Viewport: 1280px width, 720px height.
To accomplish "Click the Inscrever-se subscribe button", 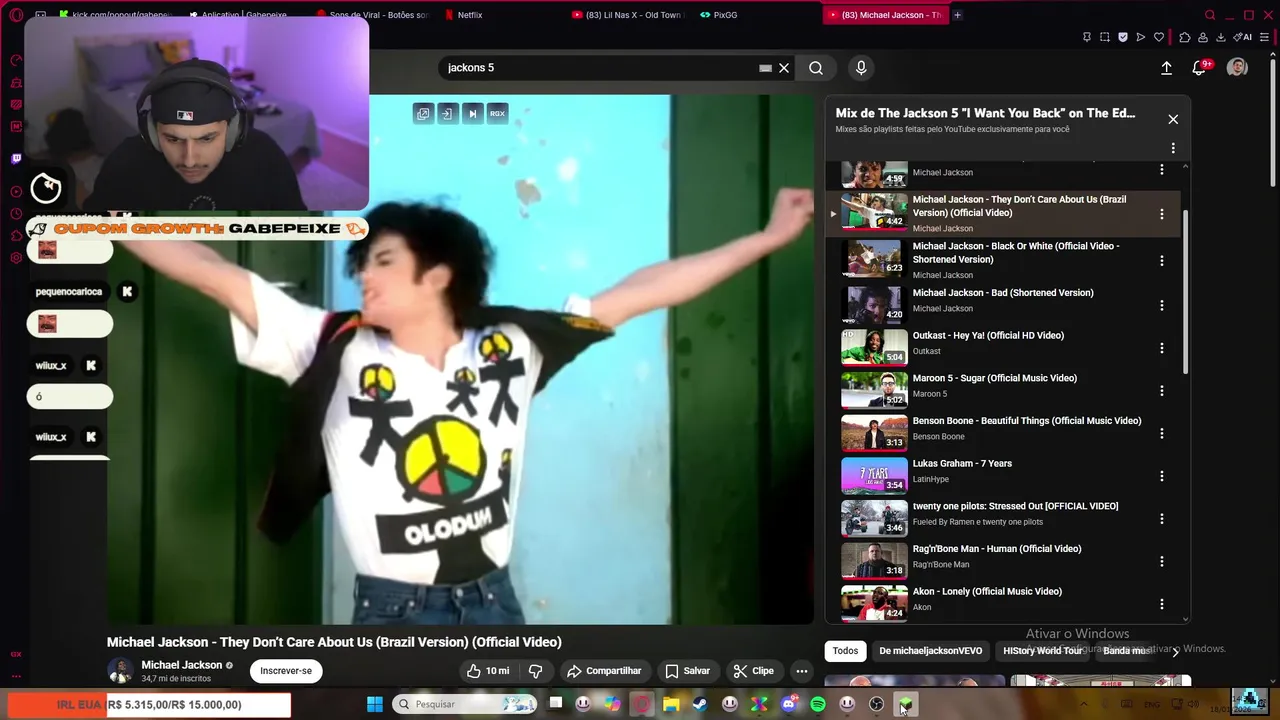I will pos(286,671).
